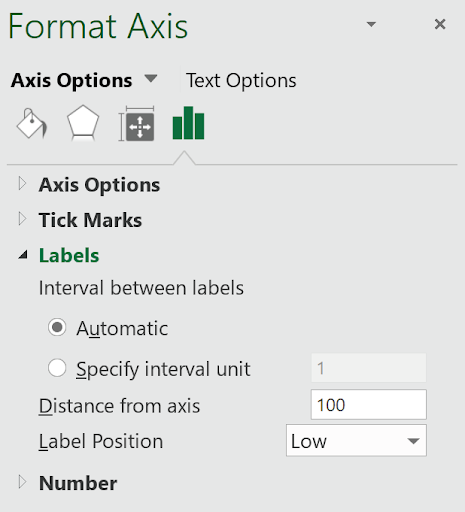Select the Automatic interval radio button
Screen dimensions: 465x512
point(57,328)
